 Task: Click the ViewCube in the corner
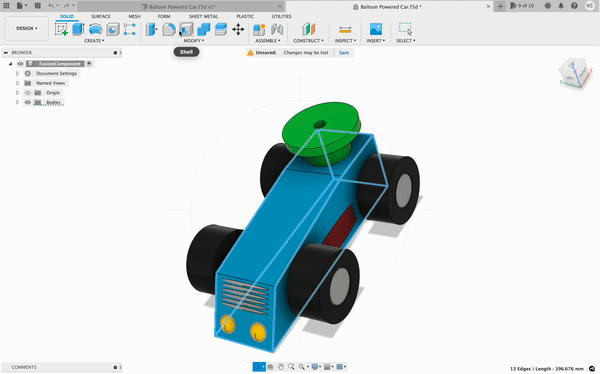[574, 73]
